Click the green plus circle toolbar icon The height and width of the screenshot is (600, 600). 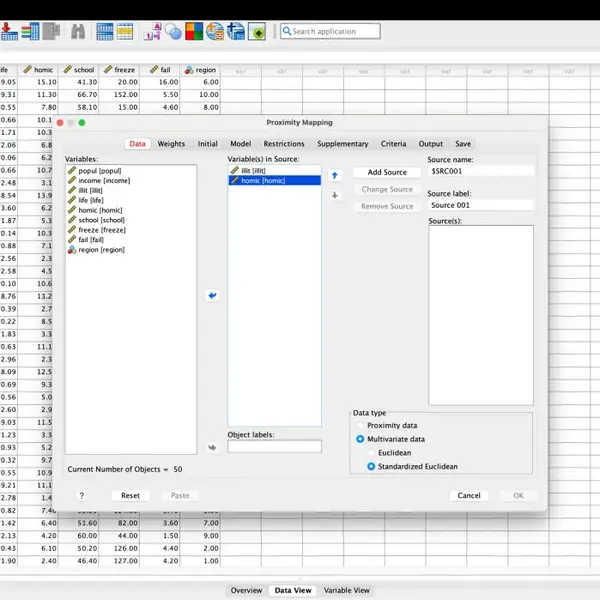click(257, 31)
